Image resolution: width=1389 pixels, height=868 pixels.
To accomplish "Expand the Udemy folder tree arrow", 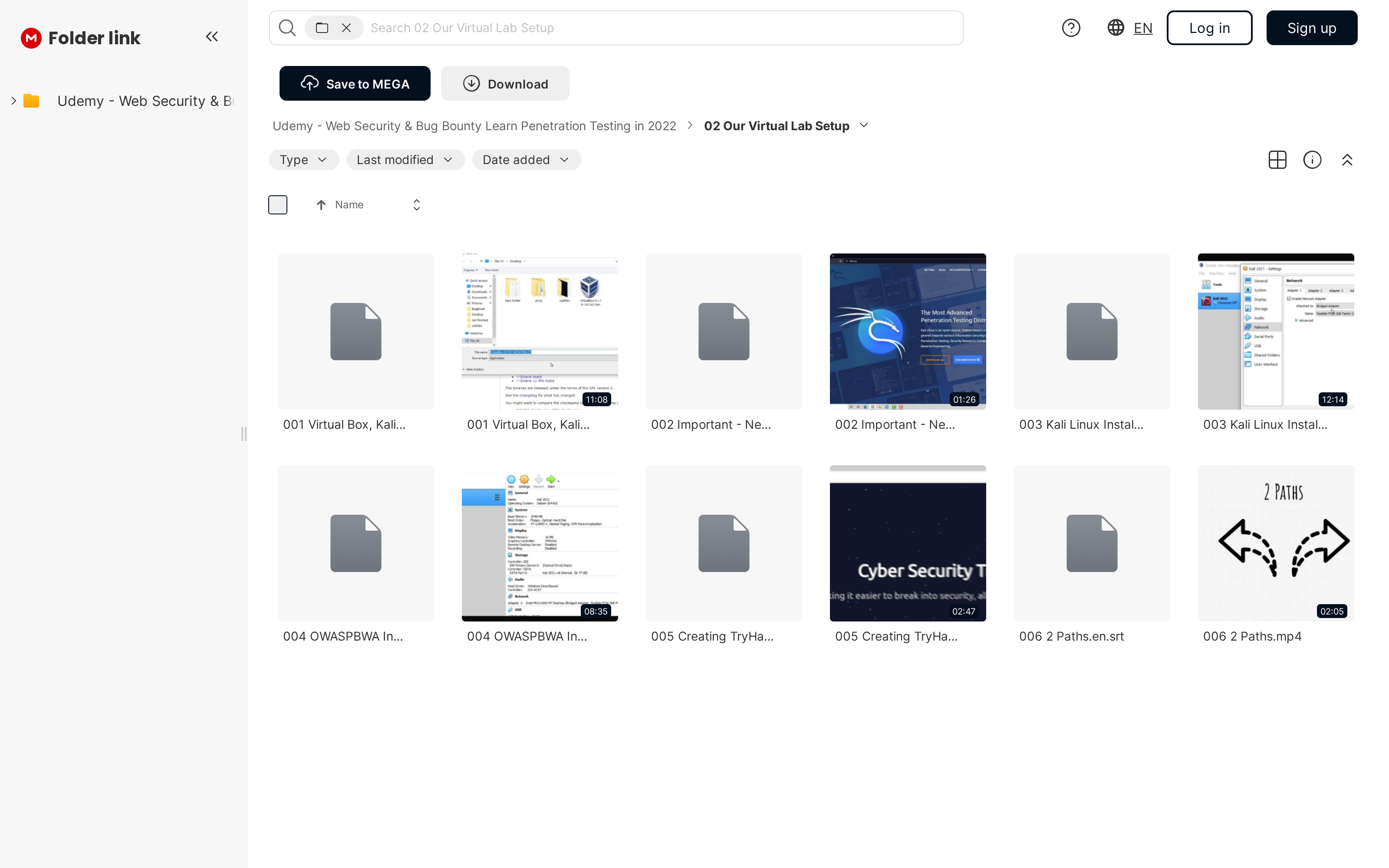I will 13,101.
